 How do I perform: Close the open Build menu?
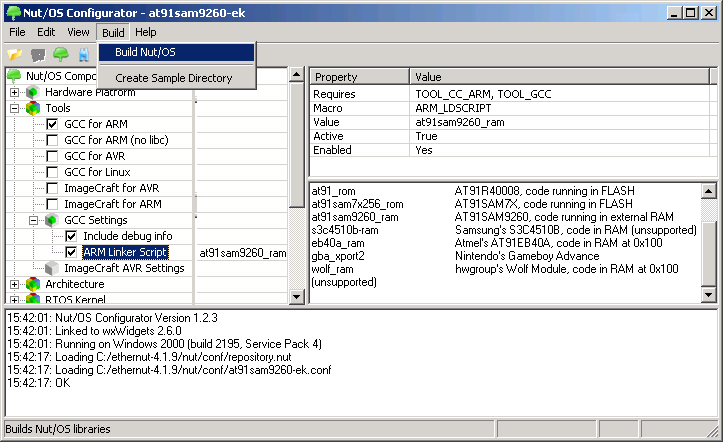[113, 33]
